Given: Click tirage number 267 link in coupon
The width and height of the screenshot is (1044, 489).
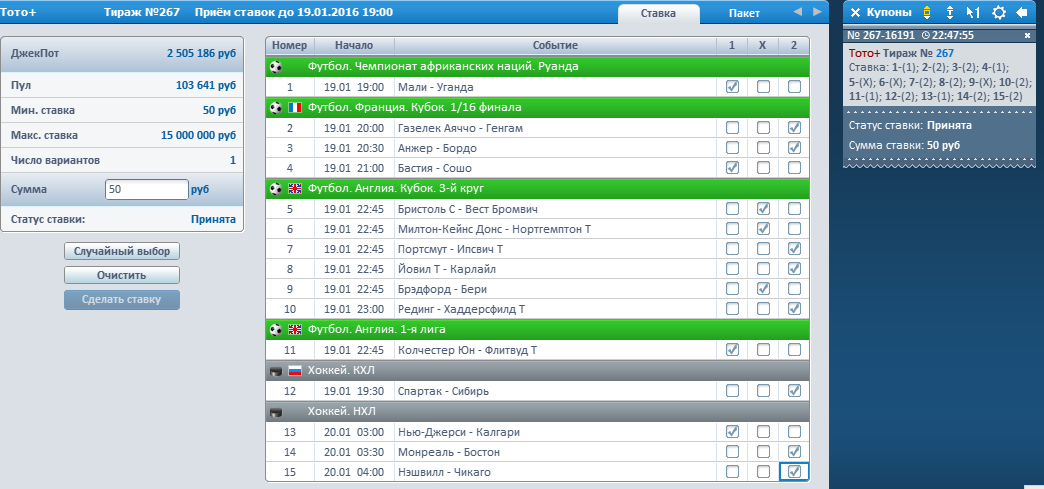Looking at the screenshot, I should pos(945,53).
